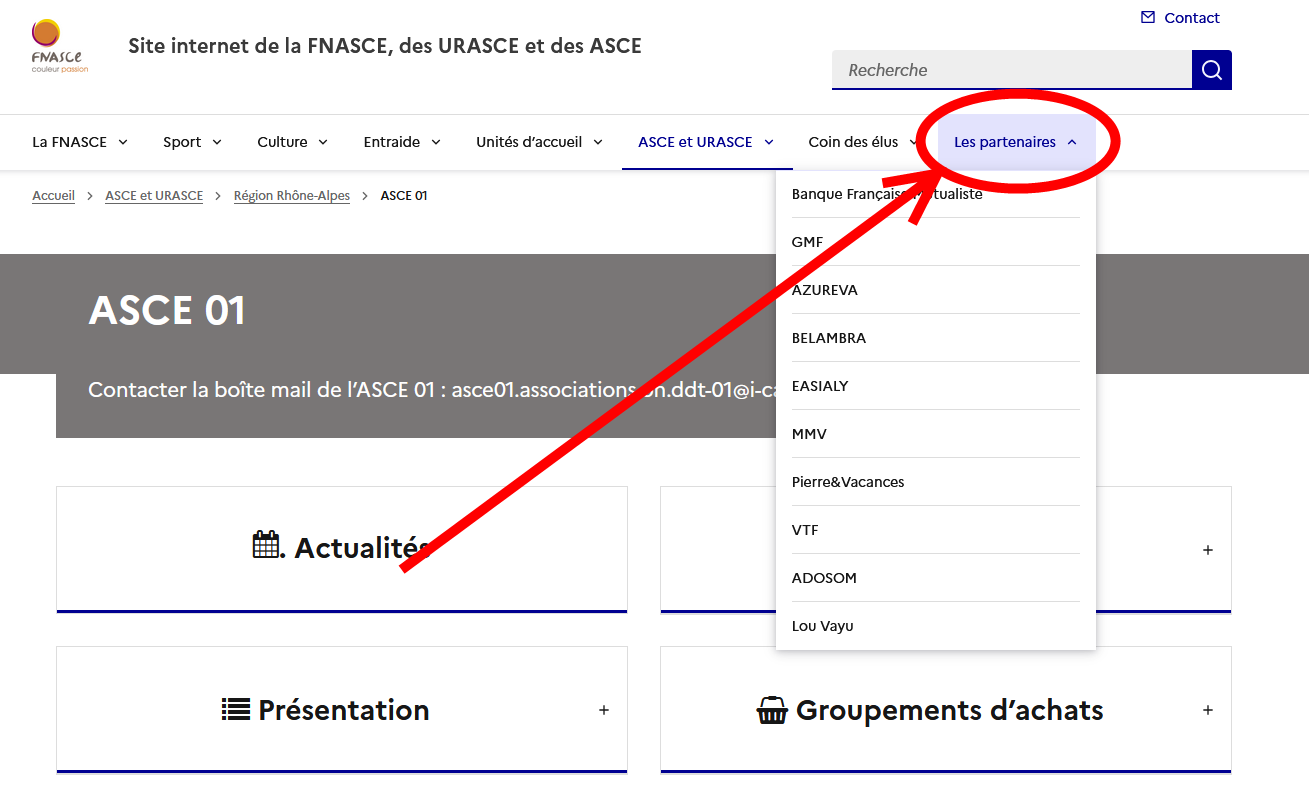Open the Unités d'accueil menu
The width and height of the screenshot is (1309, 787).
540,142
